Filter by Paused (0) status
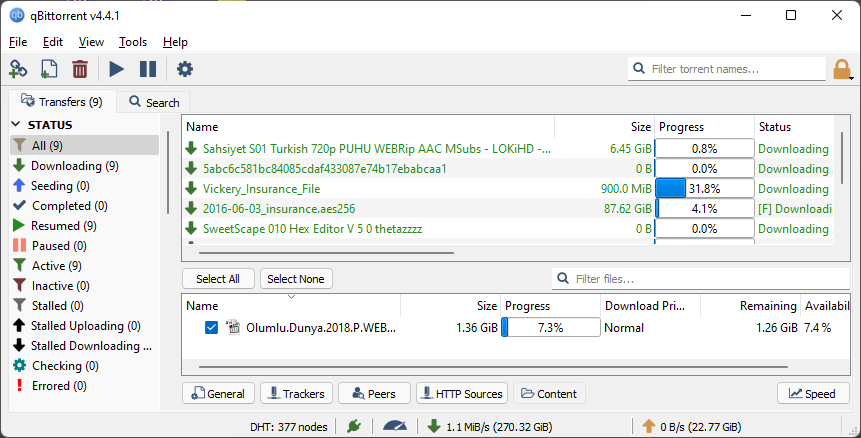The width and height of the screenshot is (861, 438). (x=85, y=246)
